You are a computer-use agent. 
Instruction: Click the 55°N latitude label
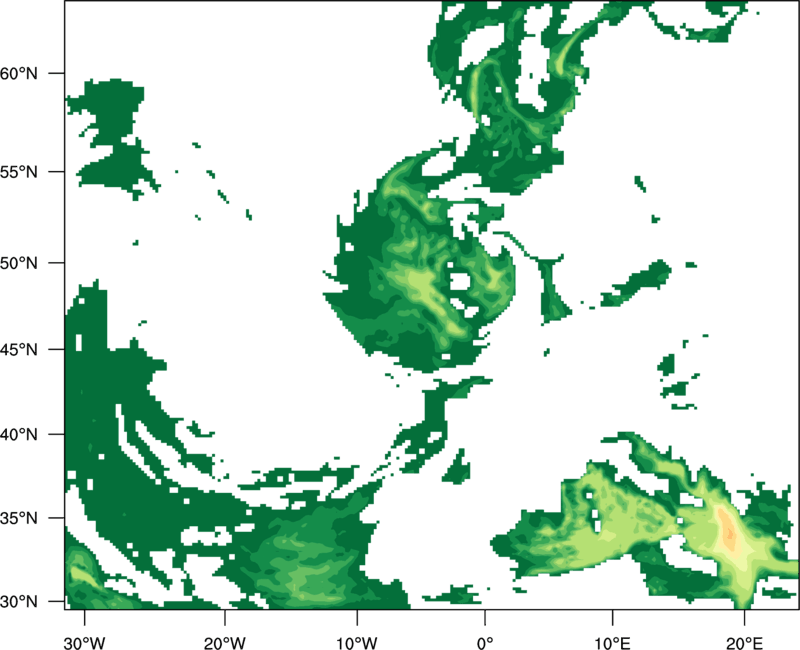(x=19, y=172)
